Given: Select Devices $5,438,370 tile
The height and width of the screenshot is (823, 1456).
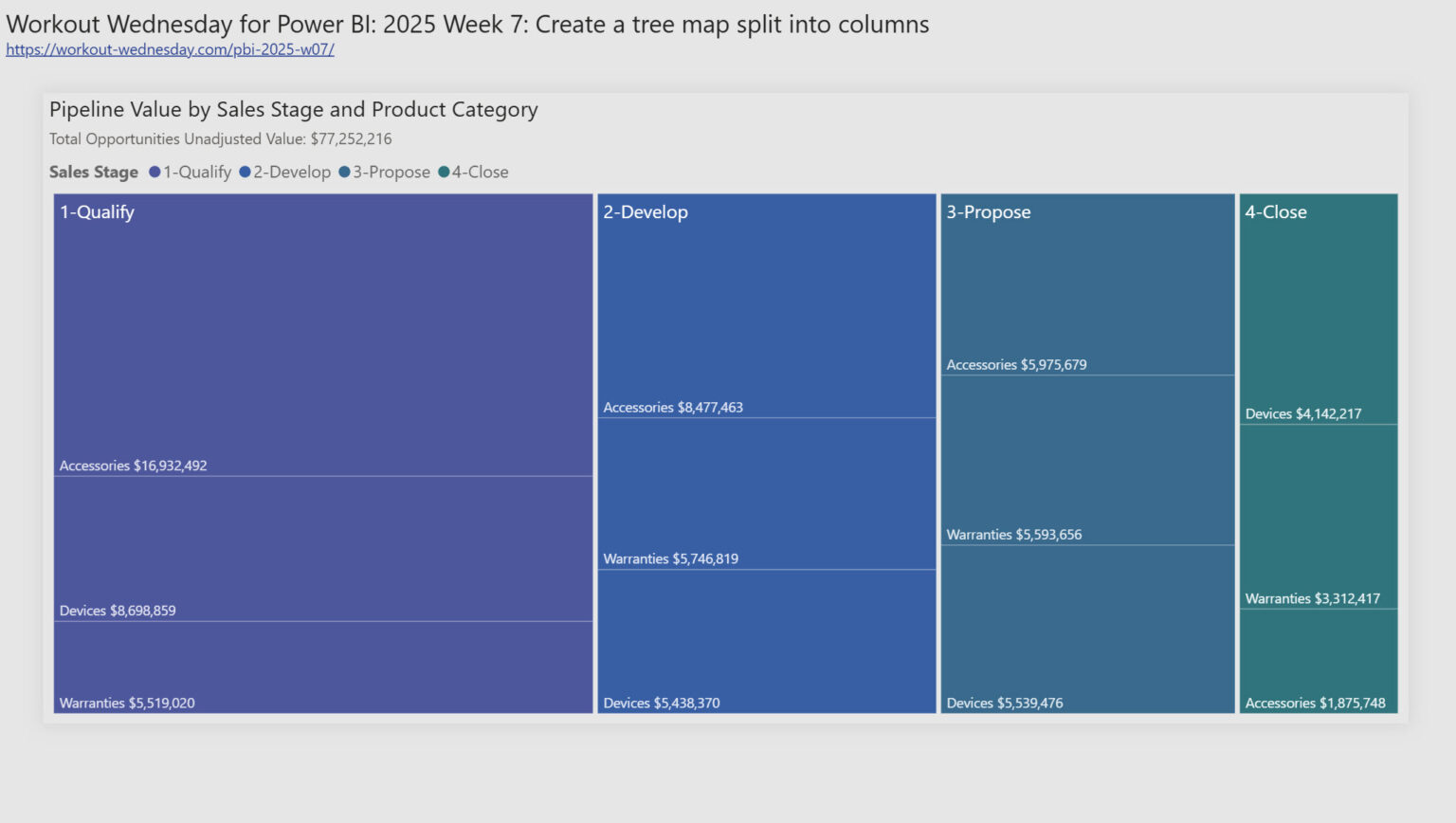Looking at the screenshot, I should point(766,640).
